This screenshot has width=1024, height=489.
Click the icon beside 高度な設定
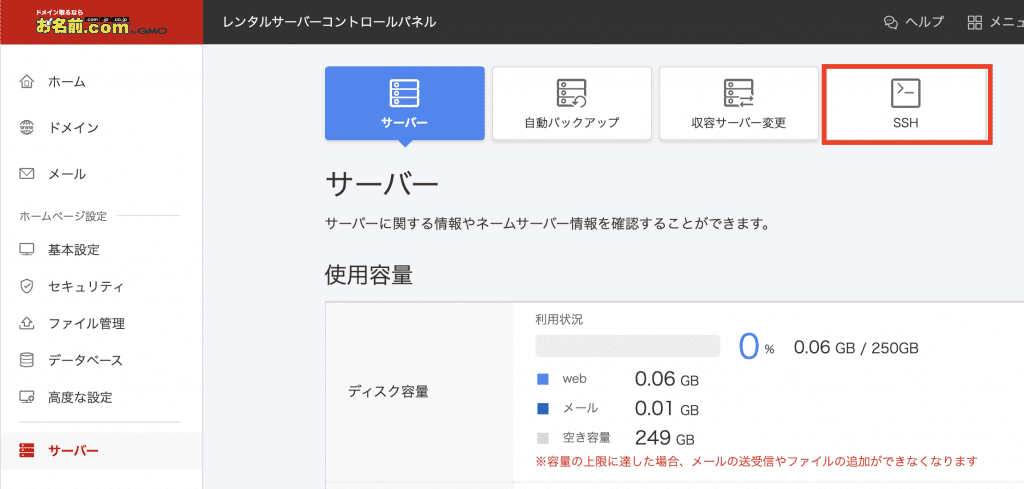[x=26, y=397]
